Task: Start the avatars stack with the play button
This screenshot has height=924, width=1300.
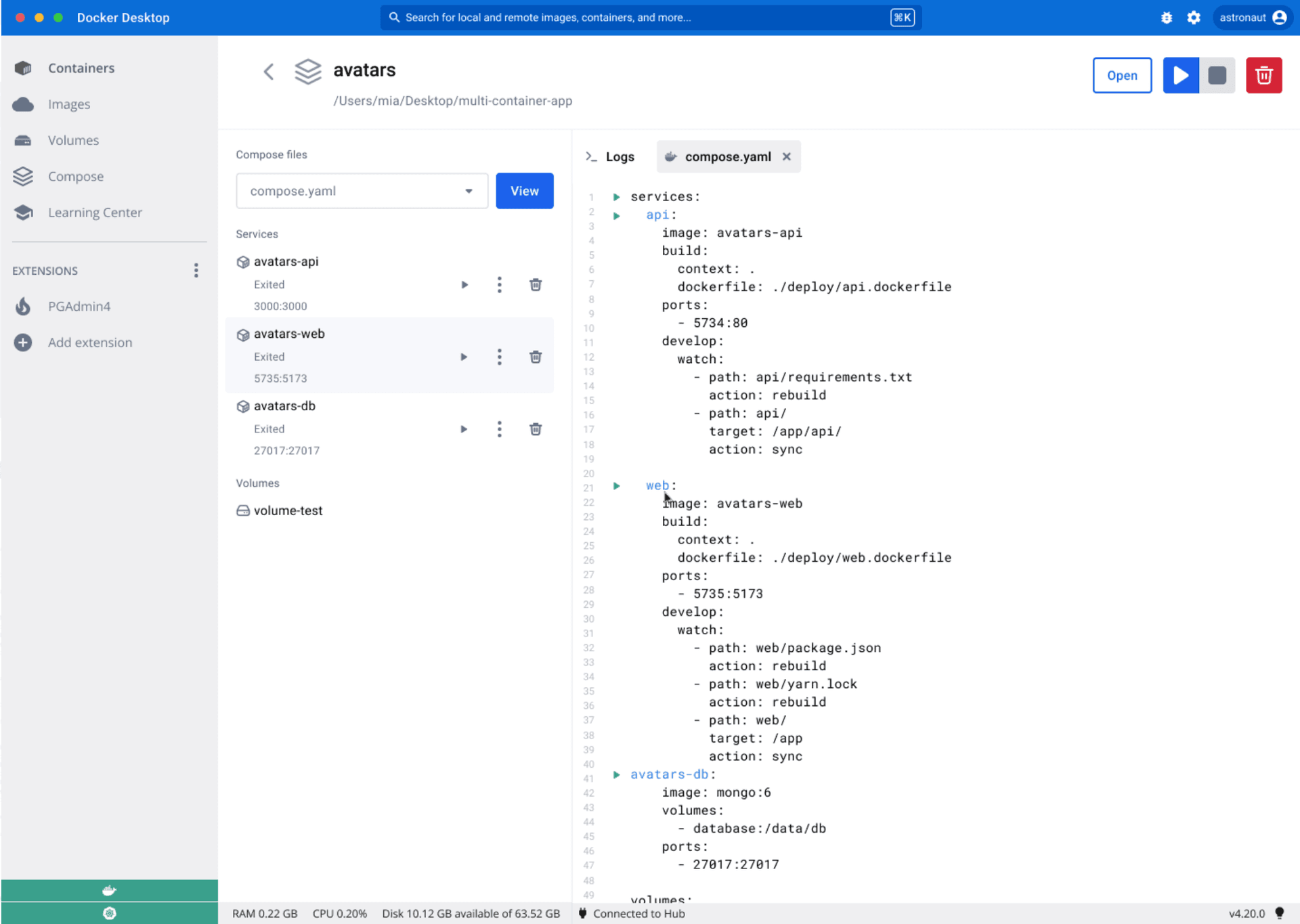Action: tap(1180, 75)
